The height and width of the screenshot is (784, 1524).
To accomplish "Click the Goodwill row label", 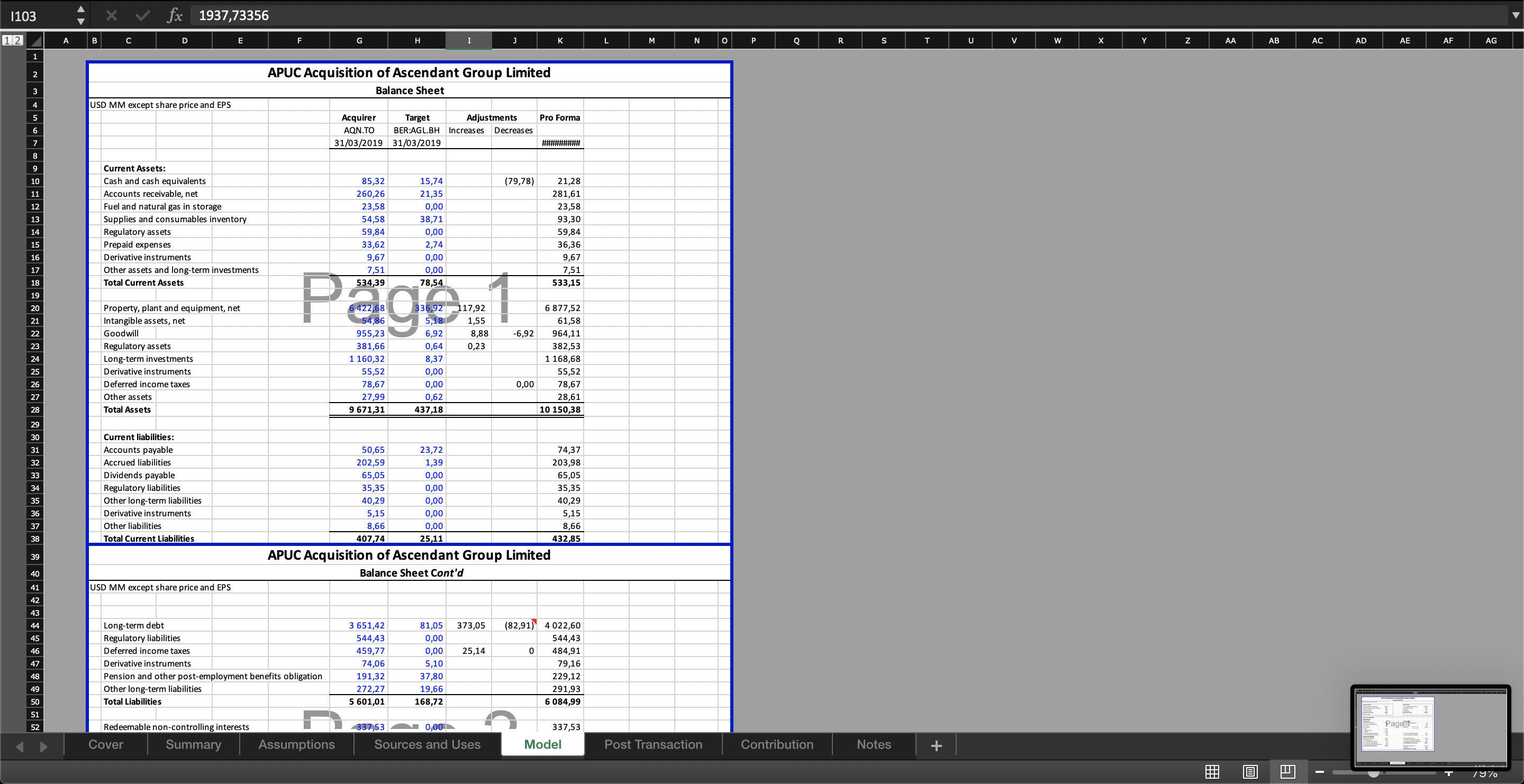I will tap(121, 333).
